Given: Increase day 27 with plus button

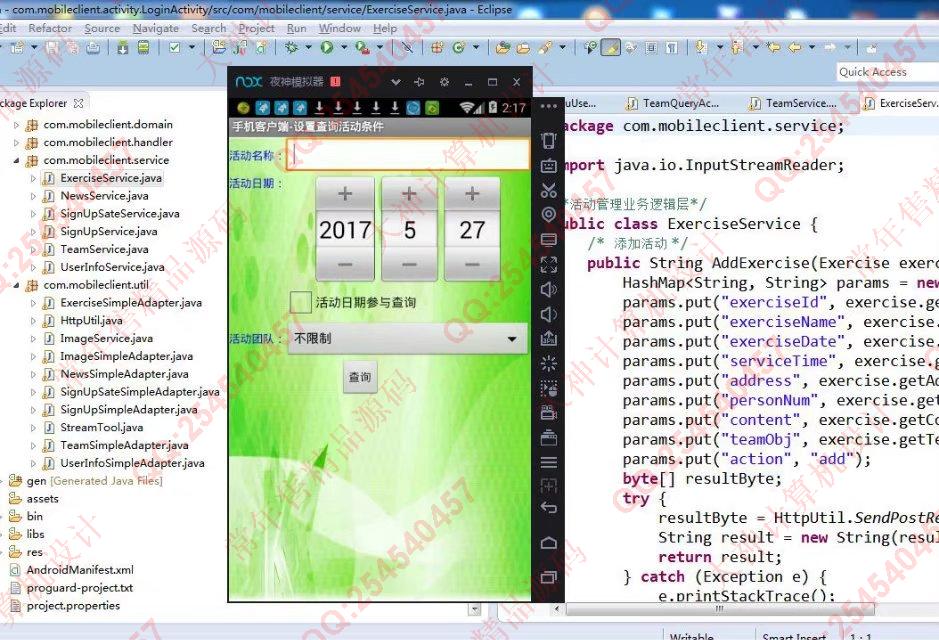Looking at the screenshot, I should point(472,193).
